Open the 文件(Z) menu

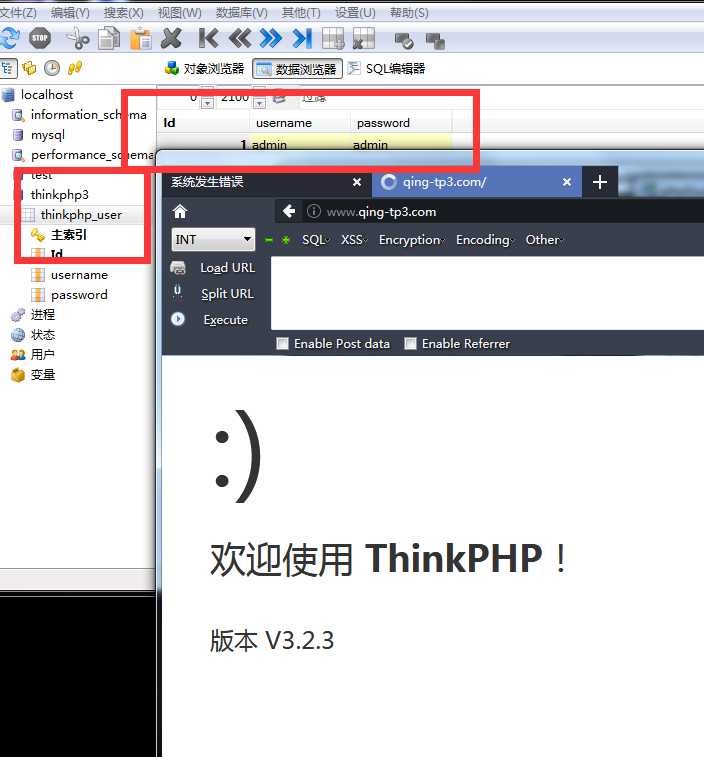[18, 13]
